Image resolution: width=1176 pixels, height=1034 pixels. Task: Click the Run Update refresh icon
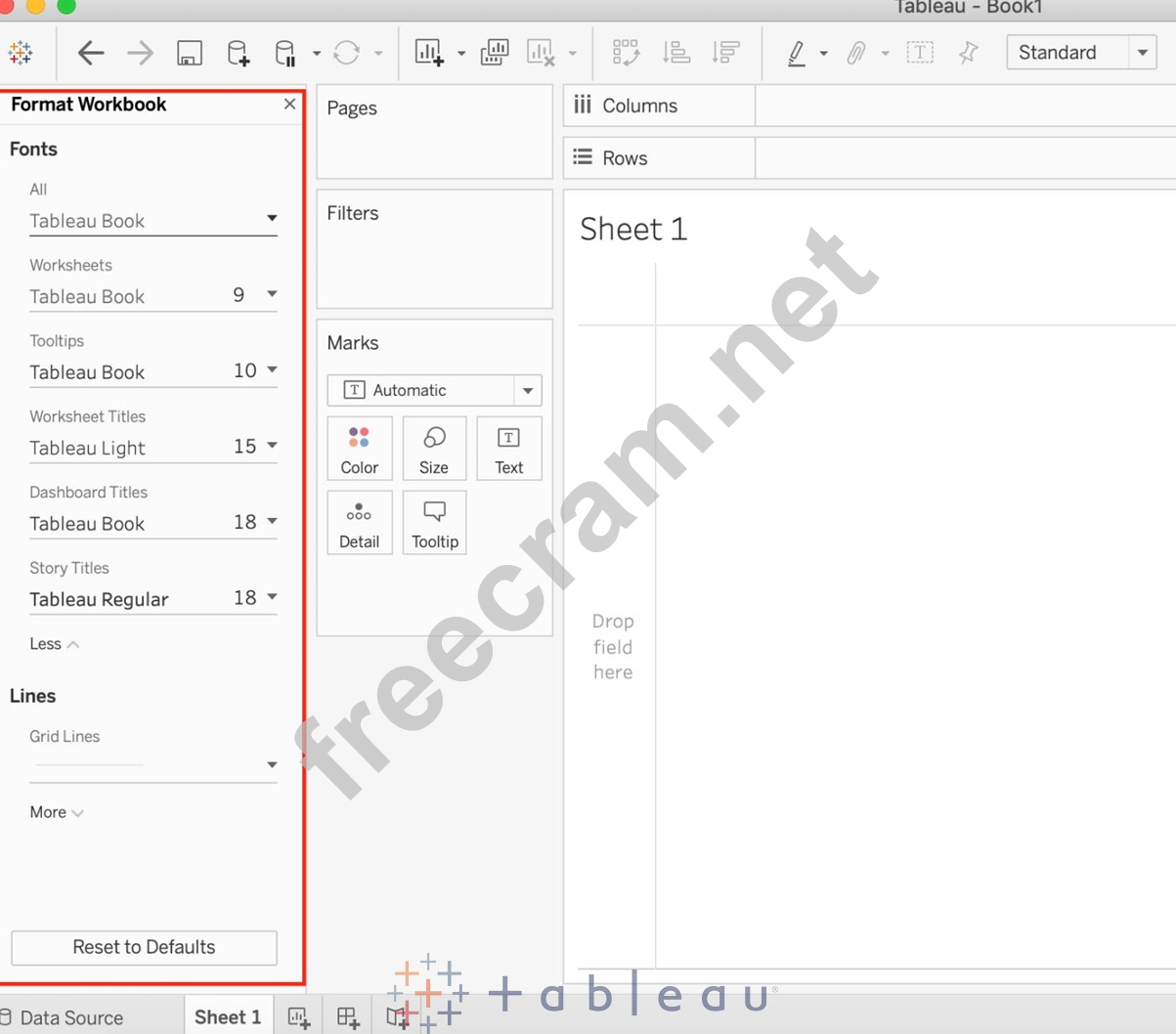pyautogui.click(x=346, y=53)
